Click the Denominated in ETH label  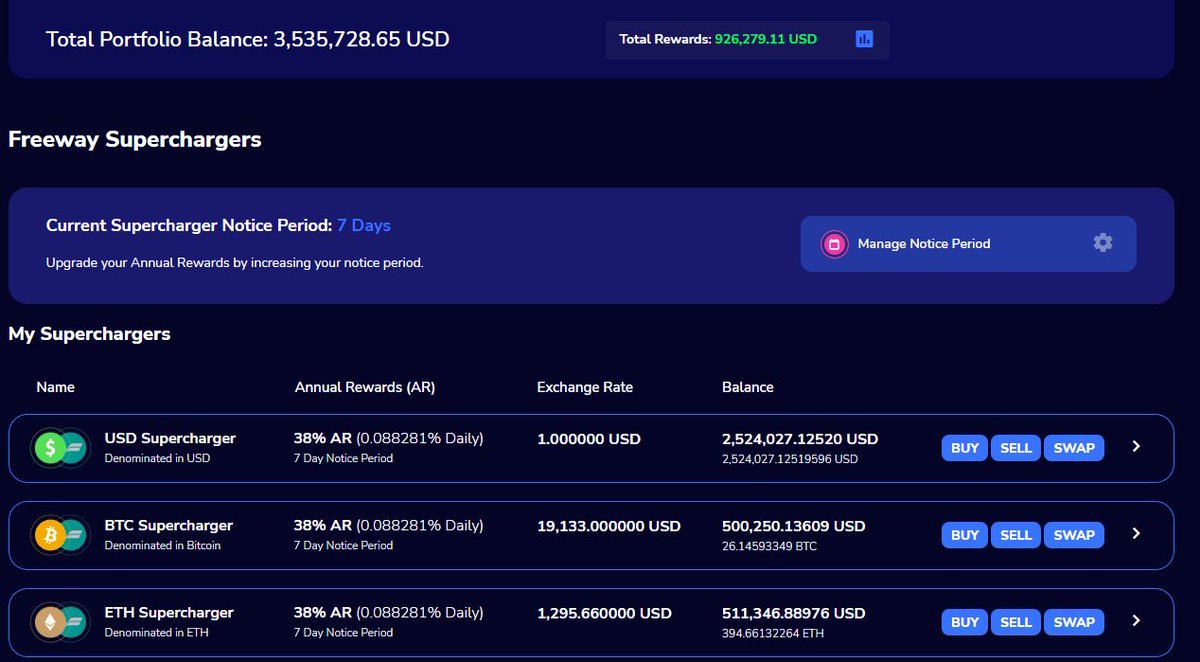(157, 633)
